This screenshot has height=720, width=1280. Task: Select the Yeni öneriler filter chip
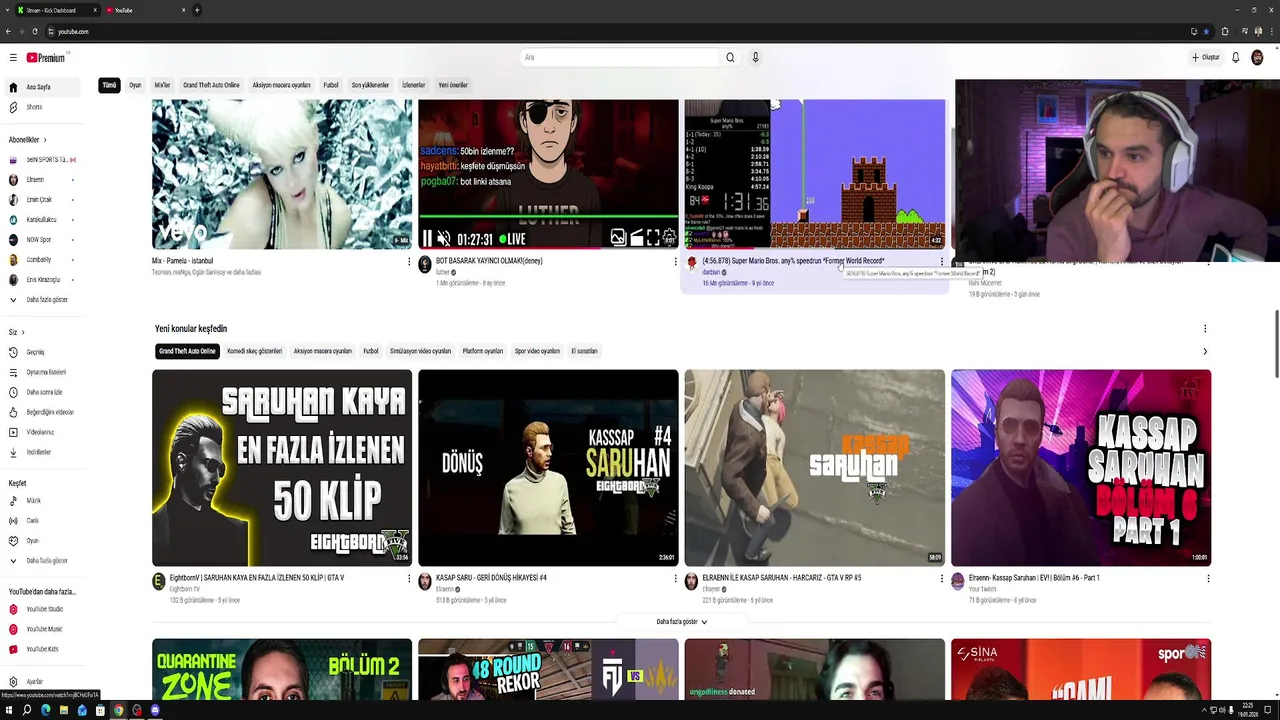tap(453, 85)
